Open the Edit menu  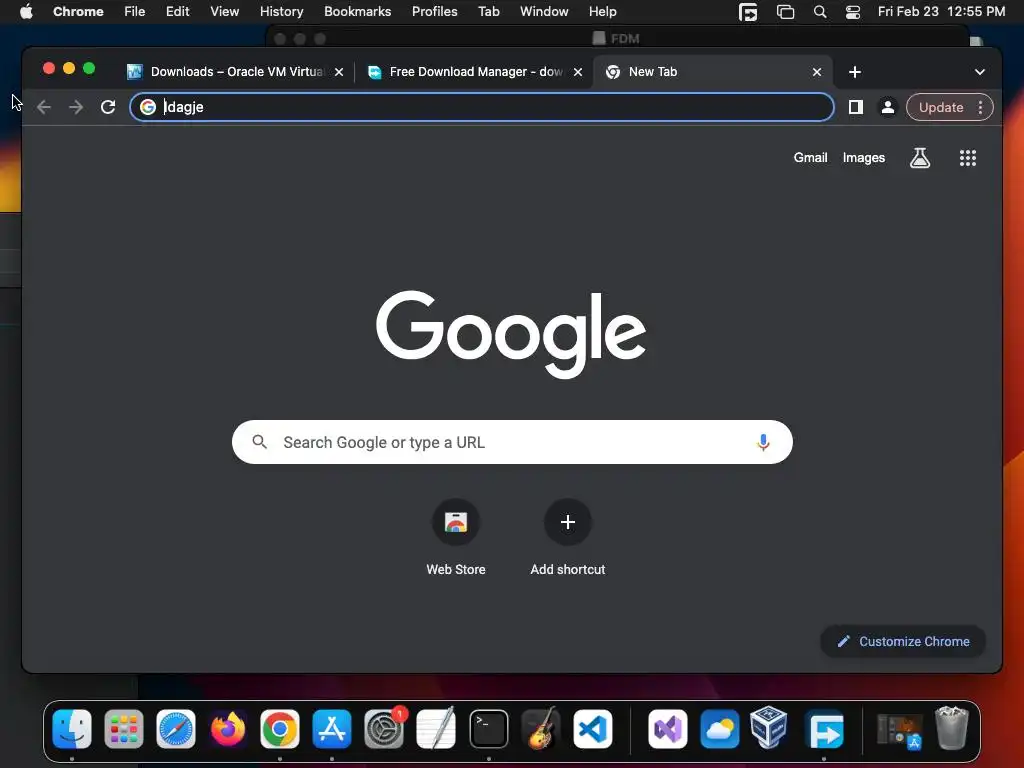click(x=177, y=12)
